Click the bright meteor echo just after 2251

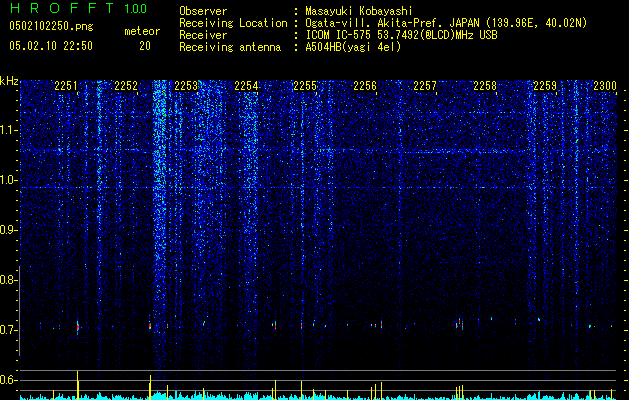coord(78,327)
